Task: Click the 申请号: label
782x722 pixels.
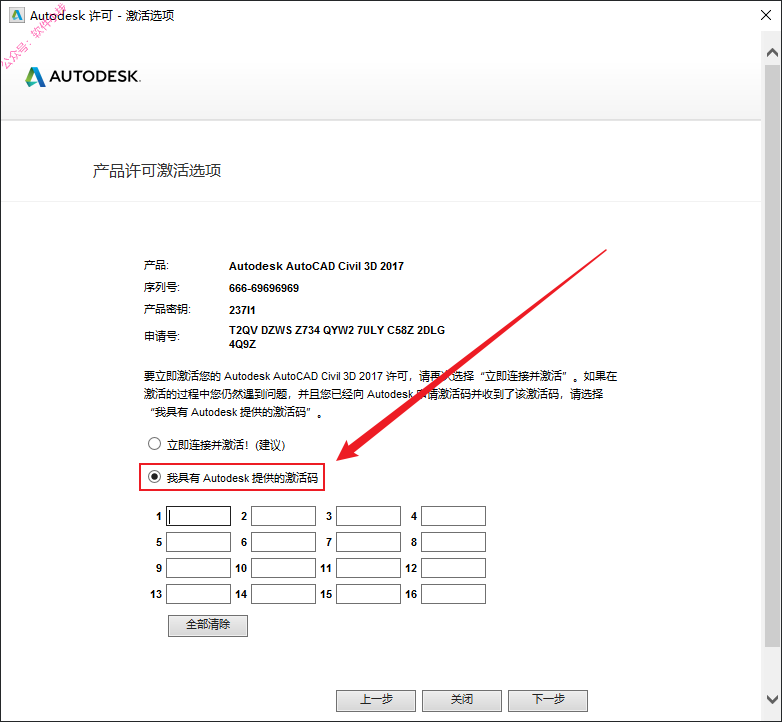Action: pos(162,337)
